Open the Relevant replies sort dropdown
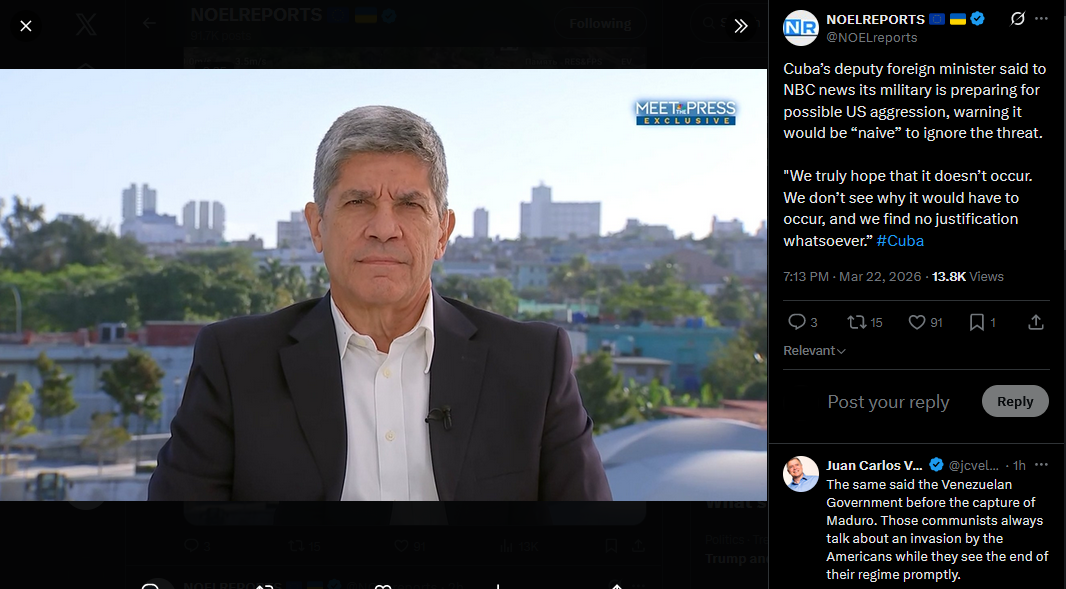Screen dimensions: 1066x589 point(814,351)
